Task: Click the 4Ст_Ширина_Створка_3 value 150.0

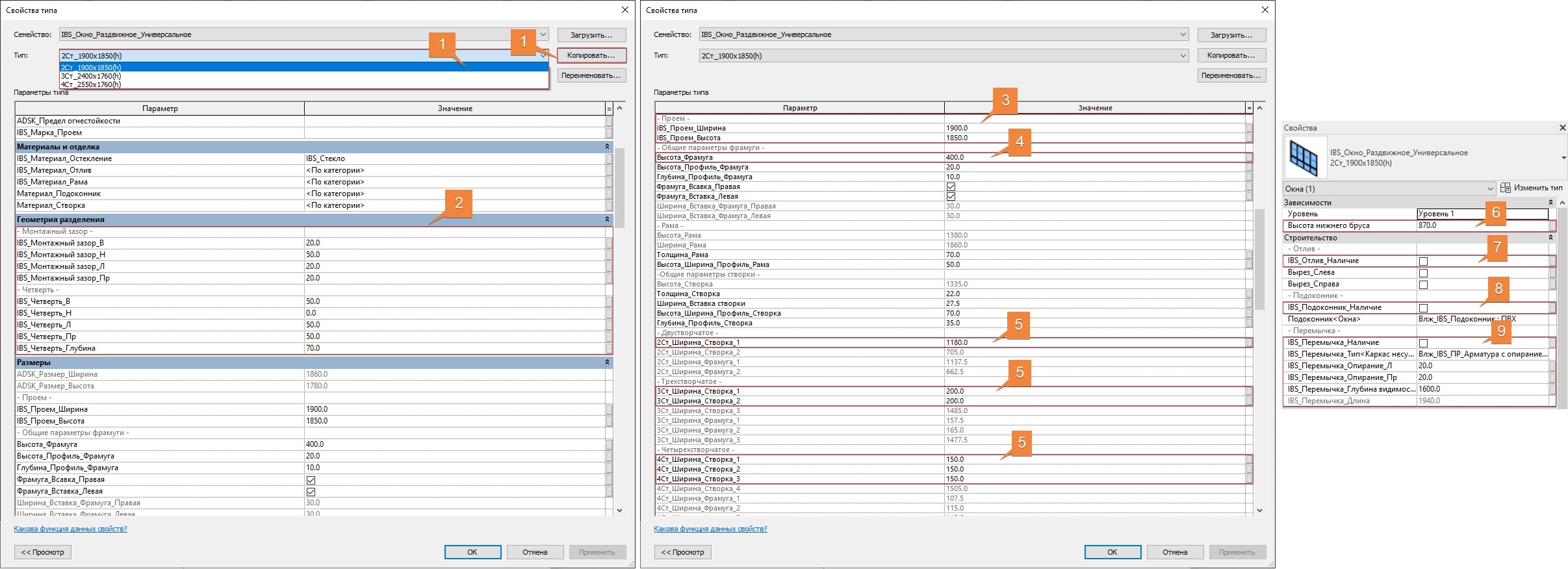Action: click(1095, 479)
